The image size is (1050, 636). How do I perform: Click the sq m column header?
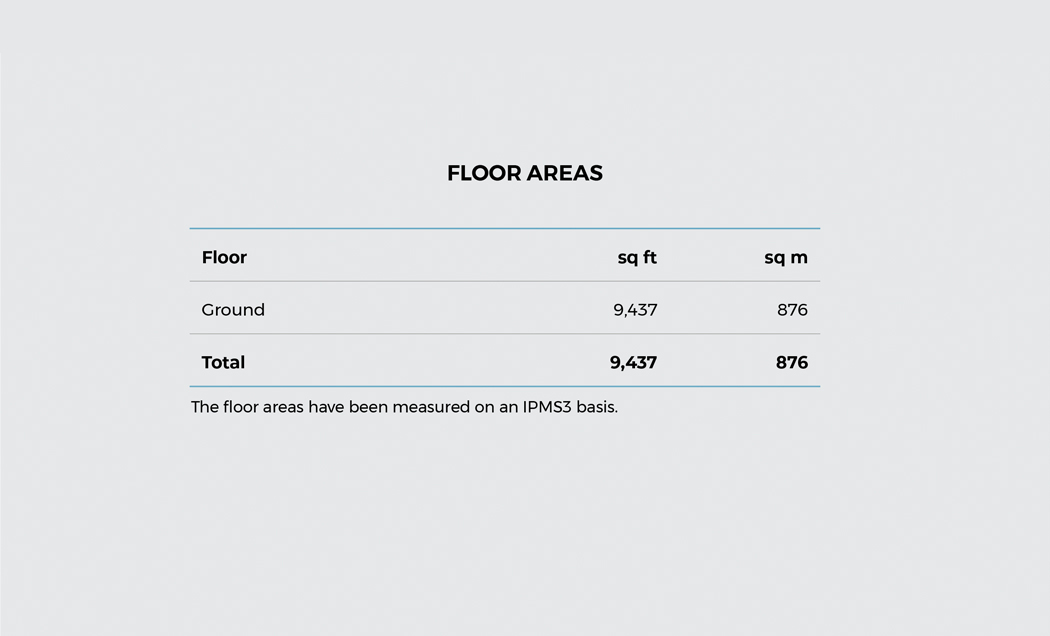click(x=785, y=258)
